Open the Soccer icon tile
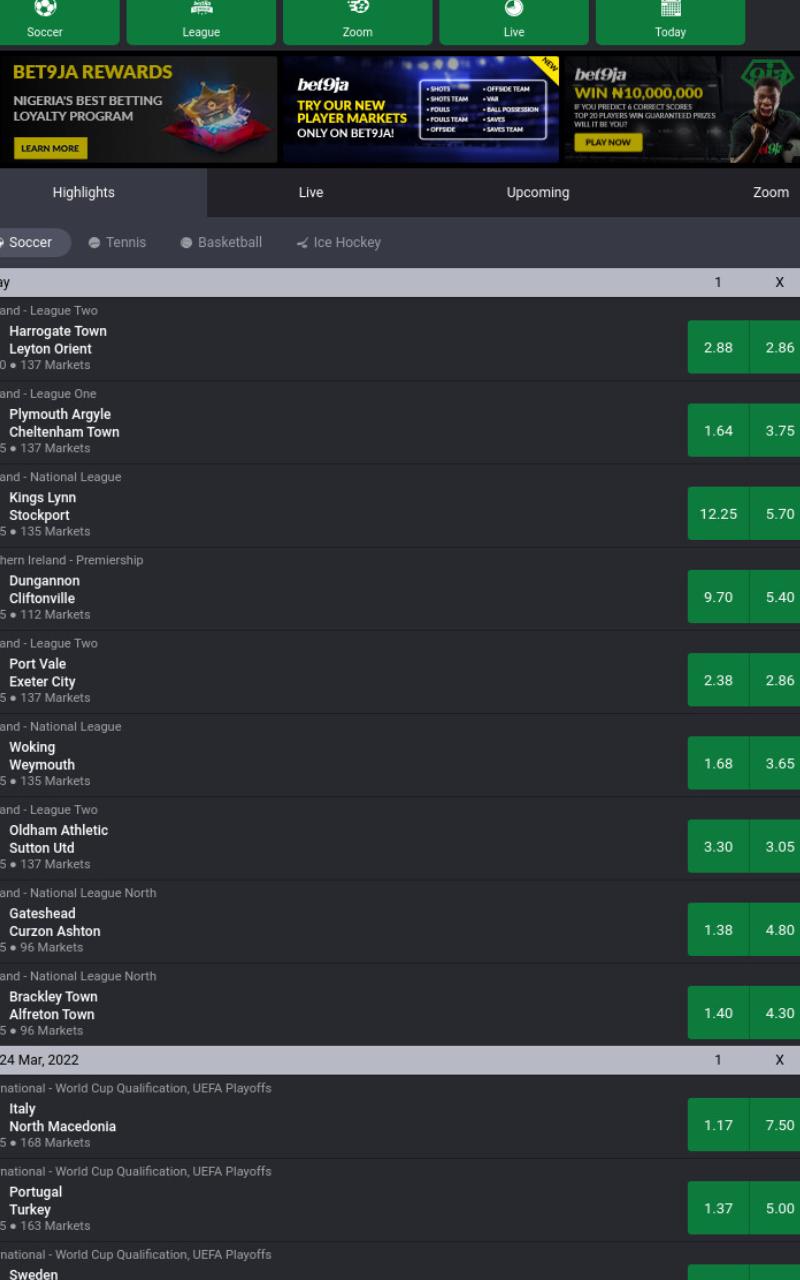This screenshot has height=1280, width=800. click(45, 22)
